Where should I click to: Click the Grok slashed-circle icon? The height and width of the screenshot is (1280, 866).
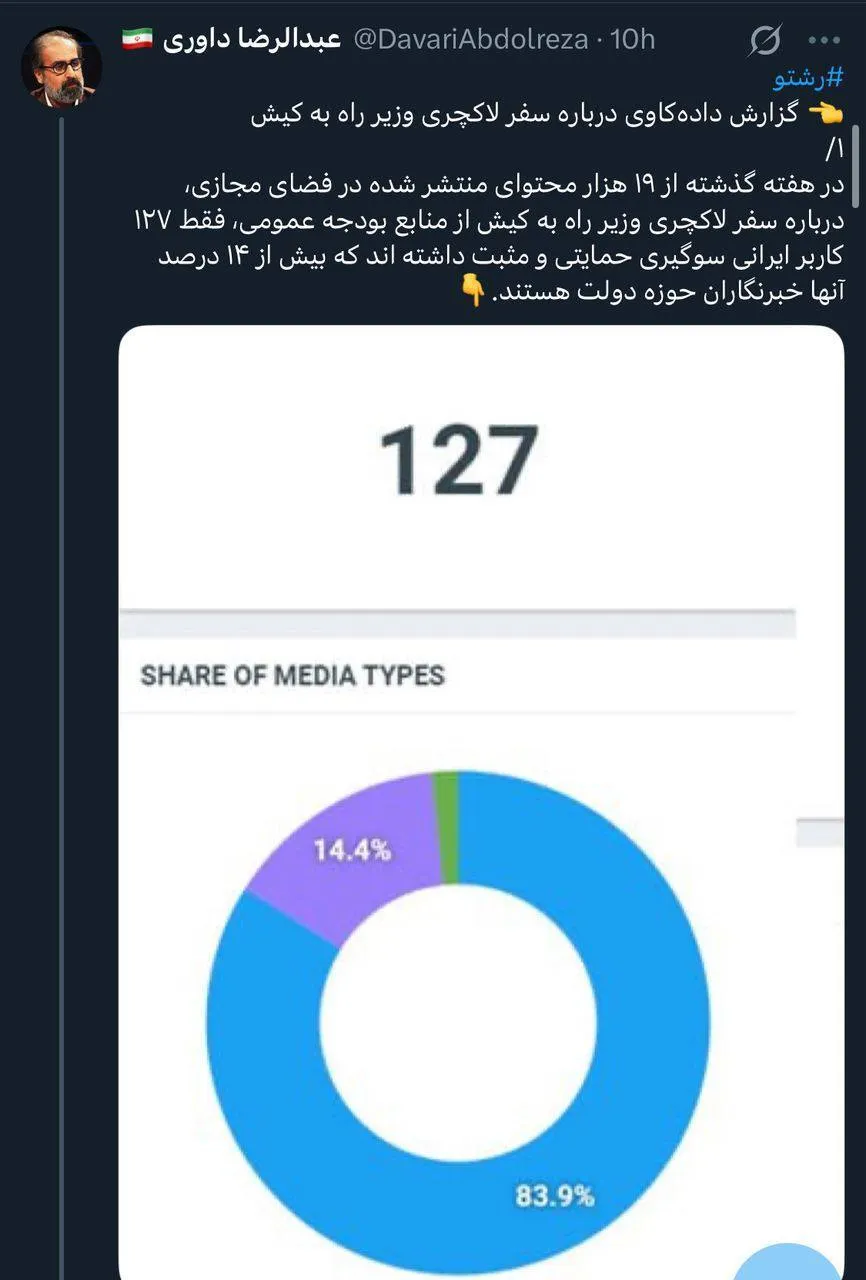(x=764, y=40)
